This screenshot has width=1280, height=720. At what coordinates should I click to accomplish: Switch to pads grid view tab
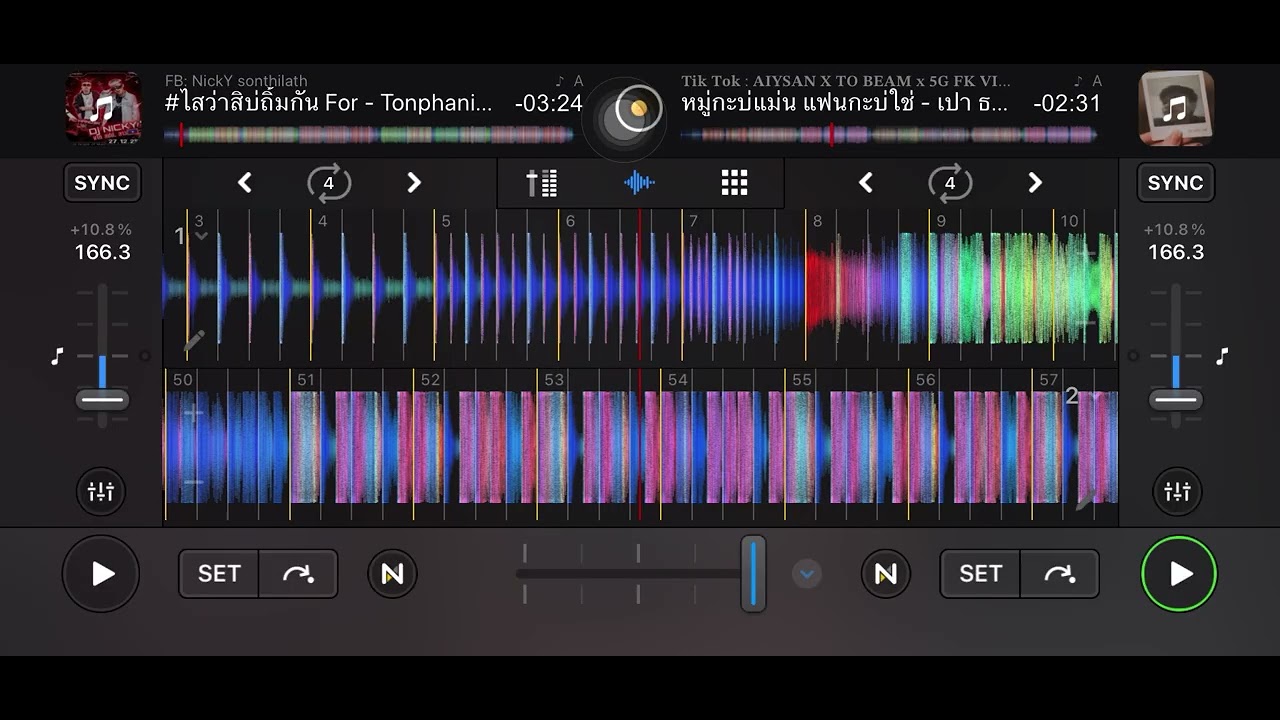tap(735, 183)
